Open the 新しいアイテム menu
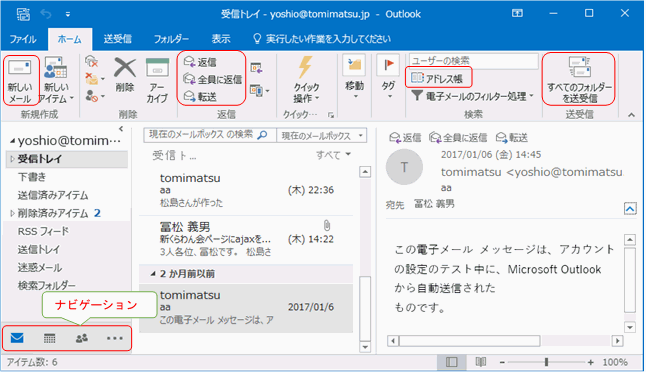Image resolution: width=646 pixels, height=372 pixels. pyautogui.click(x=56, y=81)
